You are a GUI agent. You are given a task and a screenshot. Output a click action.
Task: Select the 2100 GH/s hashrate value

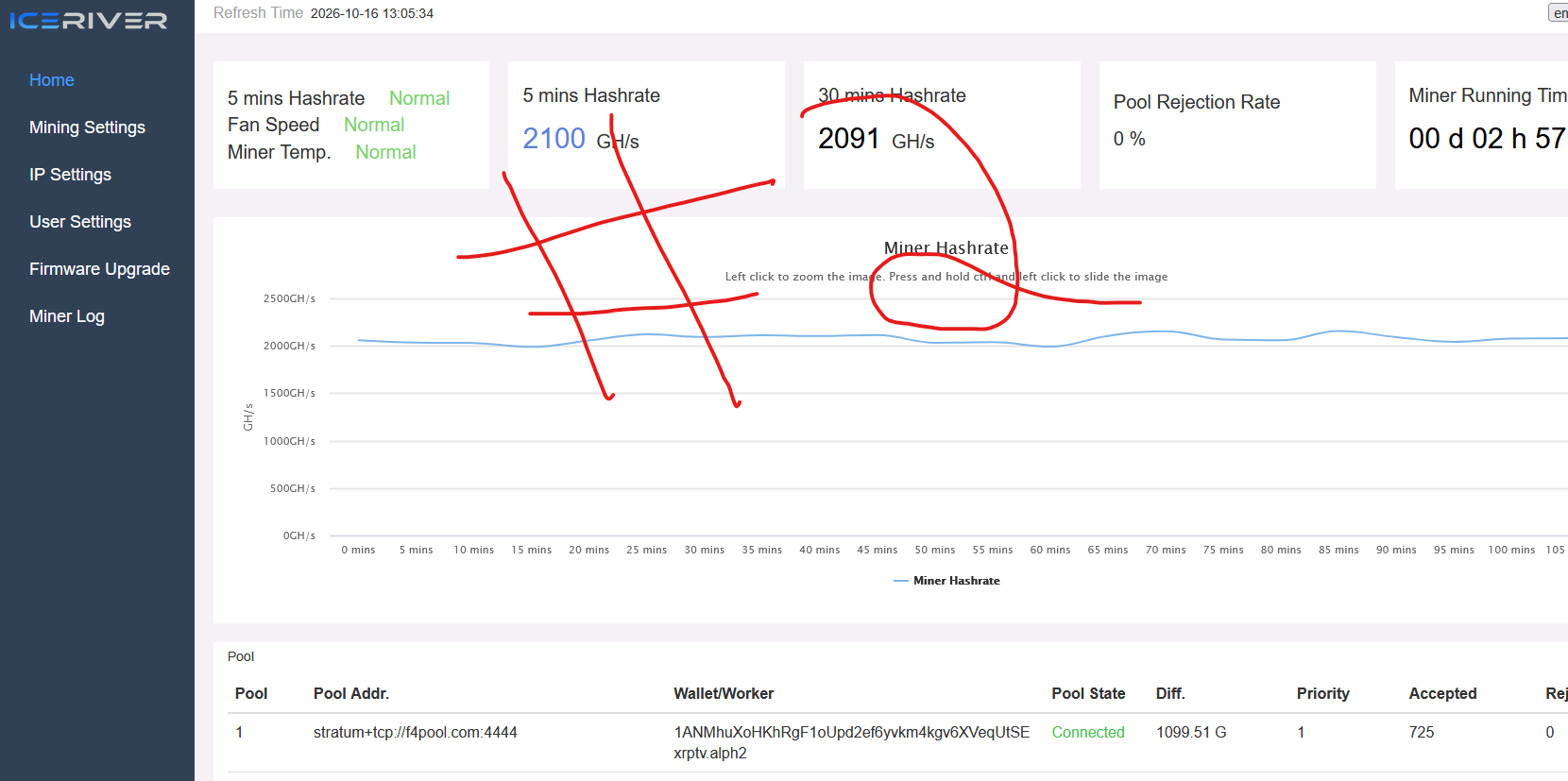click(581, 139)
